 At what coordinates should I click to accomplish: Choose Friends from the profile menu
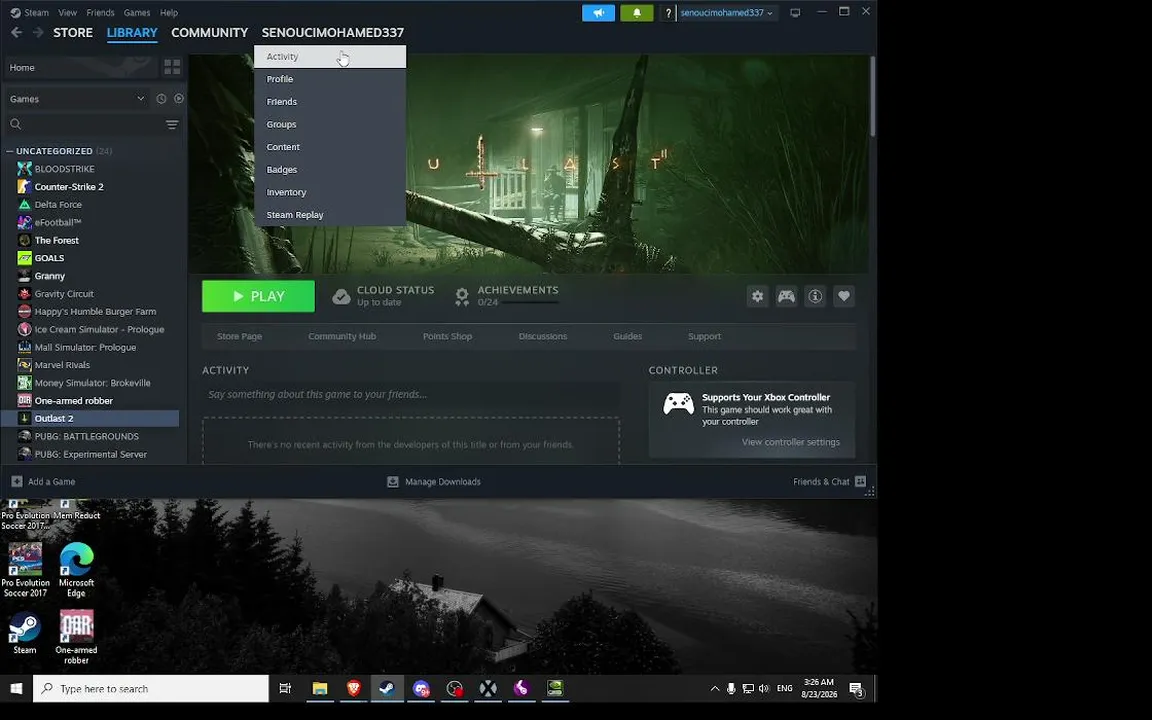(330, 102)
